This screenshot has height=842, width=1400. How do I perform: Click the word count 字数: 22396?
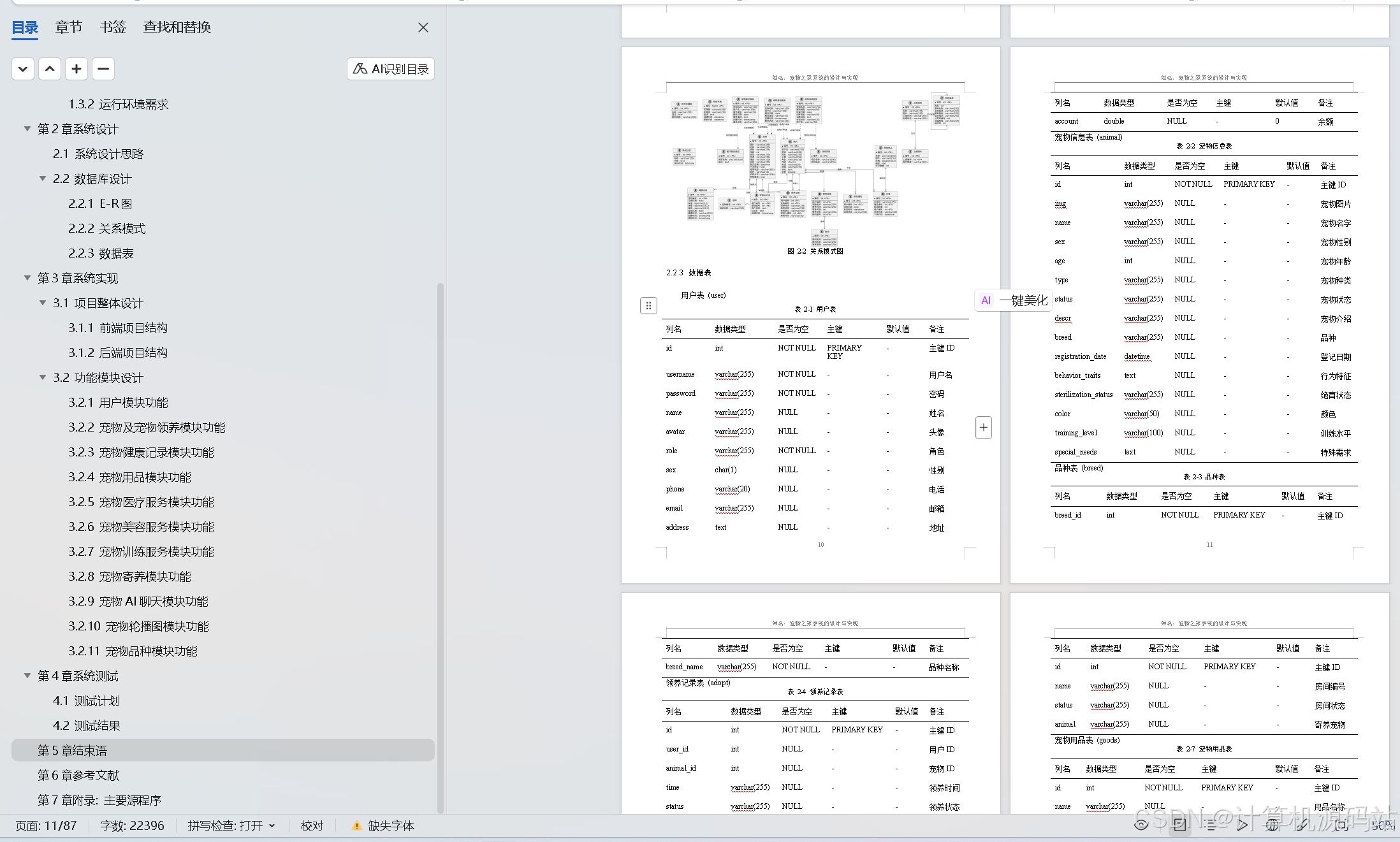(x=132, y=825)
